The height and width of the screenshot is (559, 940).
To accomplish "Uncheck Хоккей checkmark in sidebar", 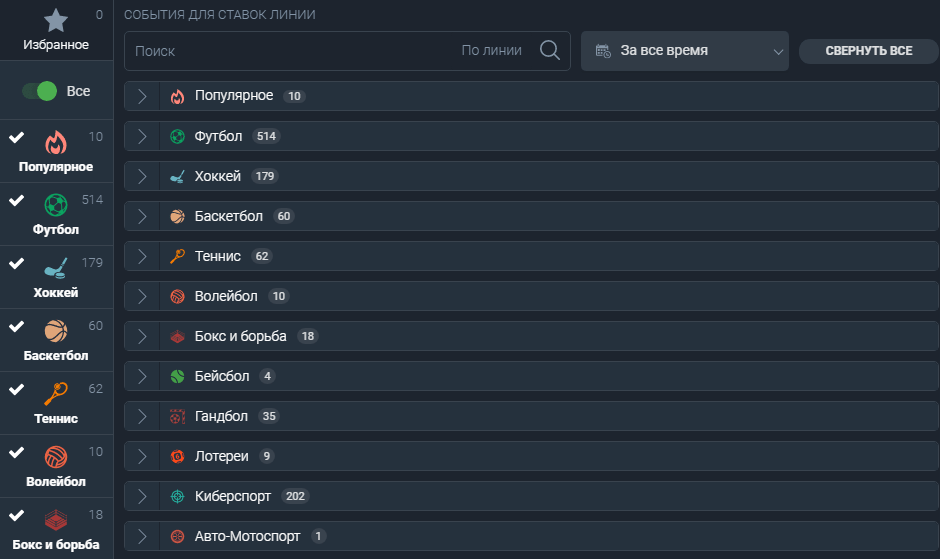I will coord(17,263).
